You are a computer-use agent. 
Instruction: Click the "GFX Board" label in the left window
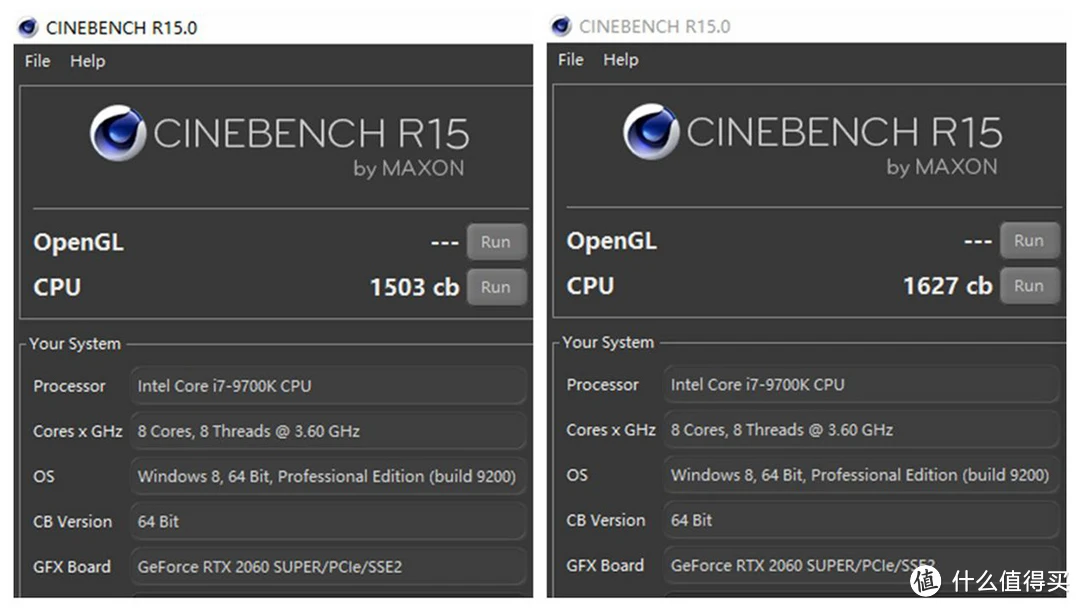pyautogui.click(x=72, y=567)
